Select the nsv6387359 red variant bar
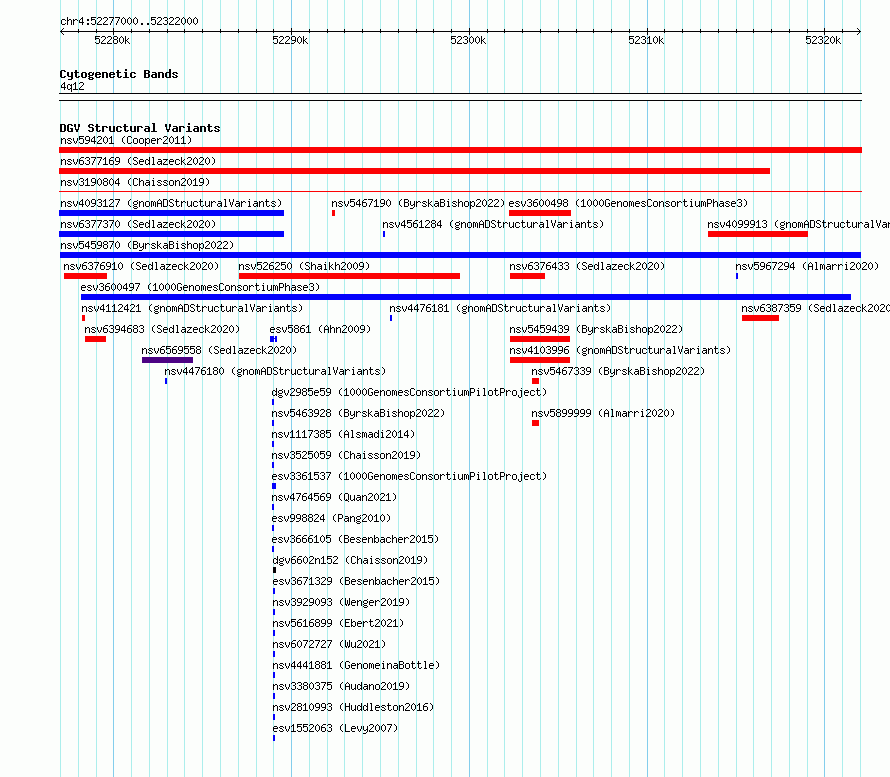 point(761,318)
